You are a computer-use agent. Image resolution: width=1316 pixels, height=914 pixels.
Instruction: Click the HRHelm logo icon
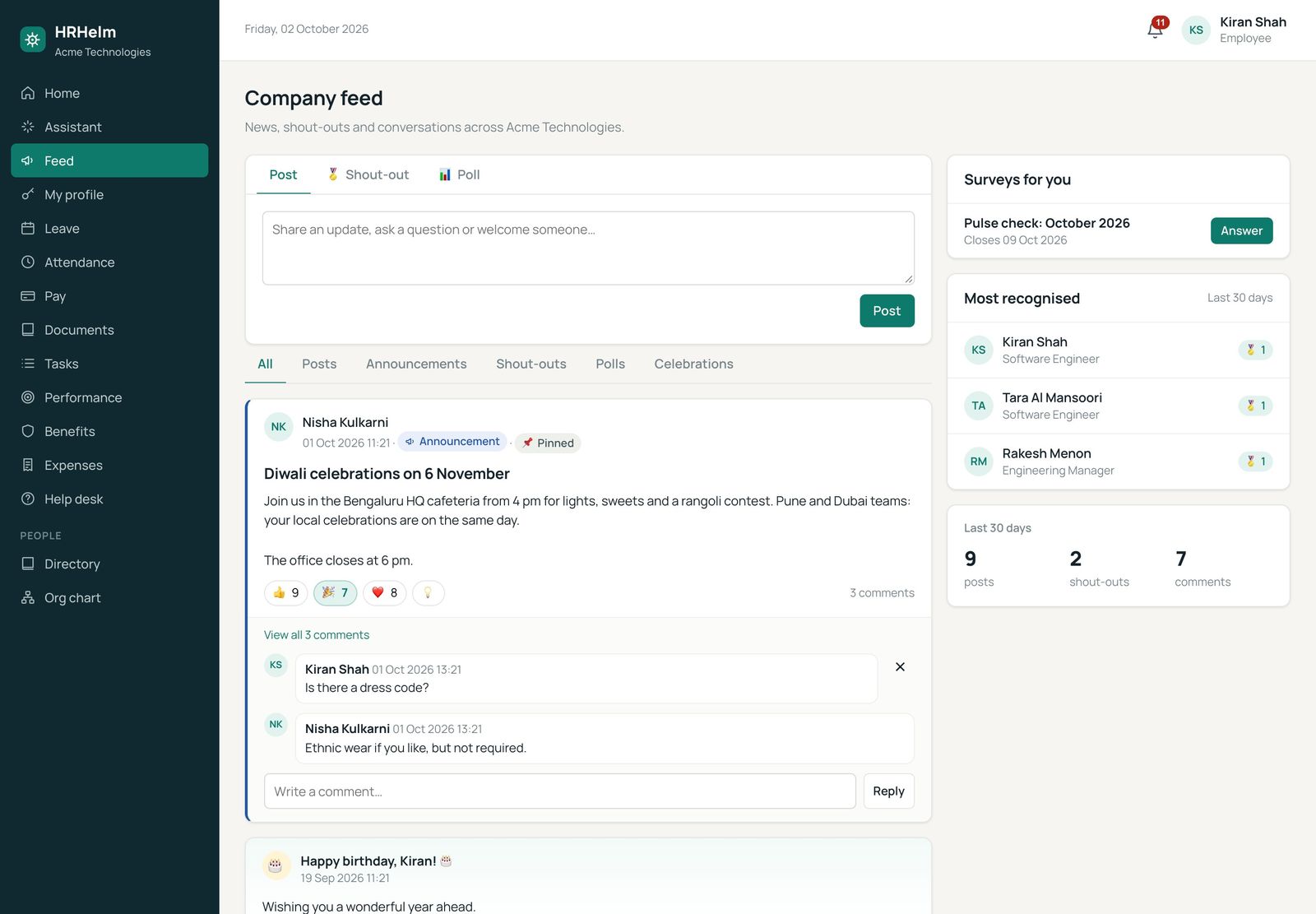[33, 39]
